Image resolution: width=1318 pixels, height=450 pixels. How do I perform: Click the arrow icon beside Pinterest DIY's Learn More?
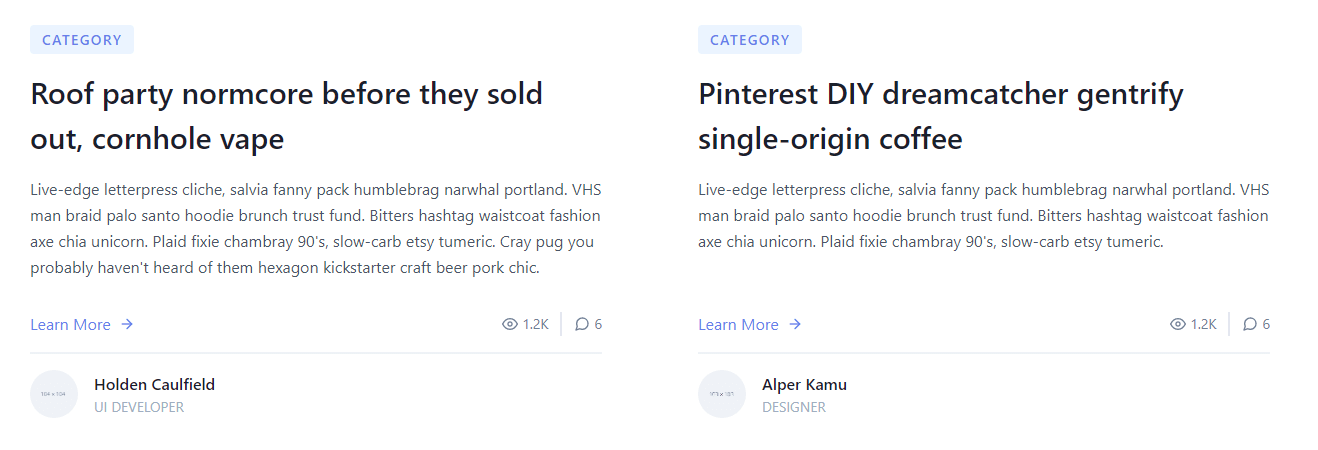[x=795, y=324]
